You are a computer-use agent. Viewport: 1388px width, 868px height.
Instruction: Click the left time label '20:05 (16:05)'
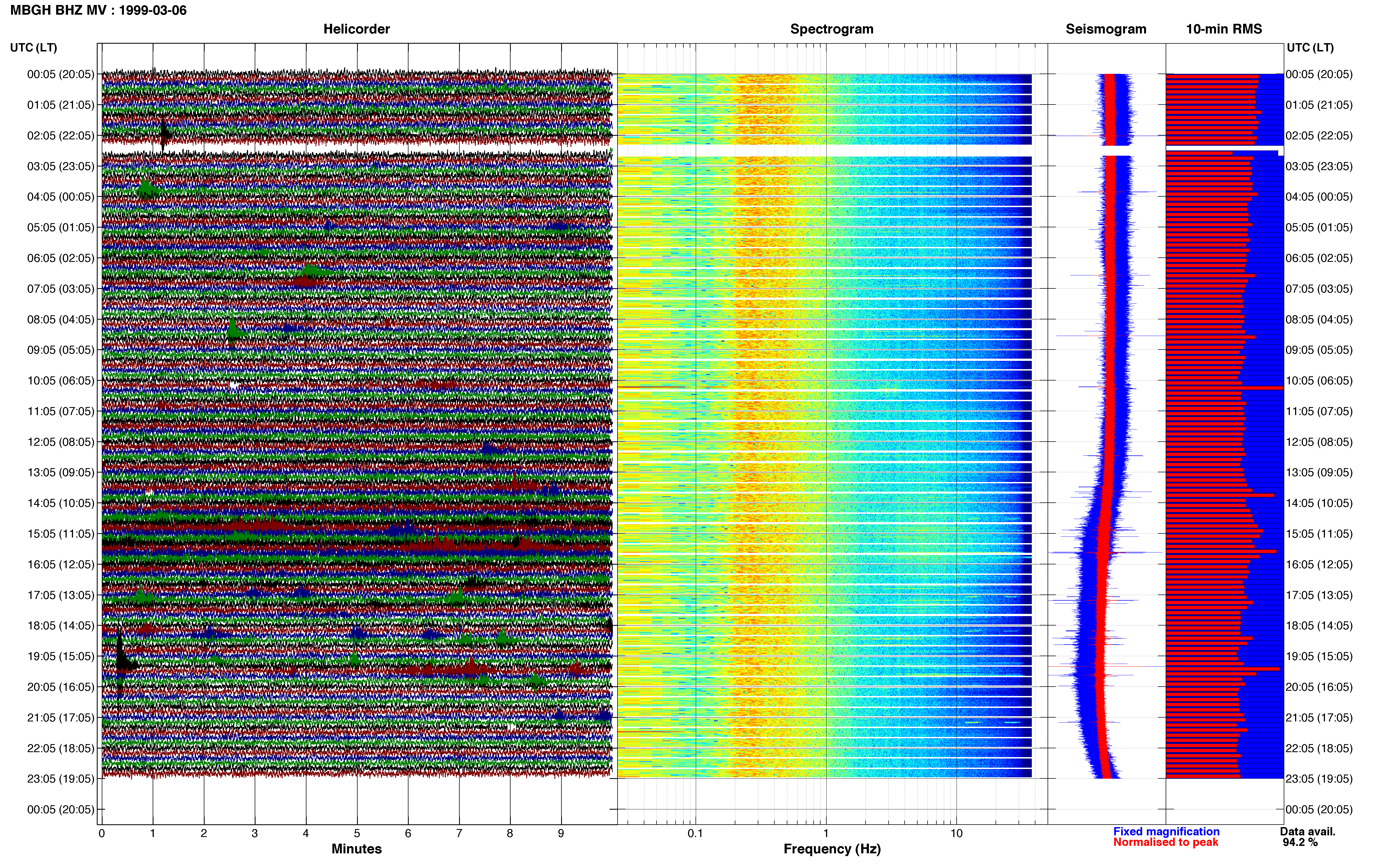(x=60, y=687)
